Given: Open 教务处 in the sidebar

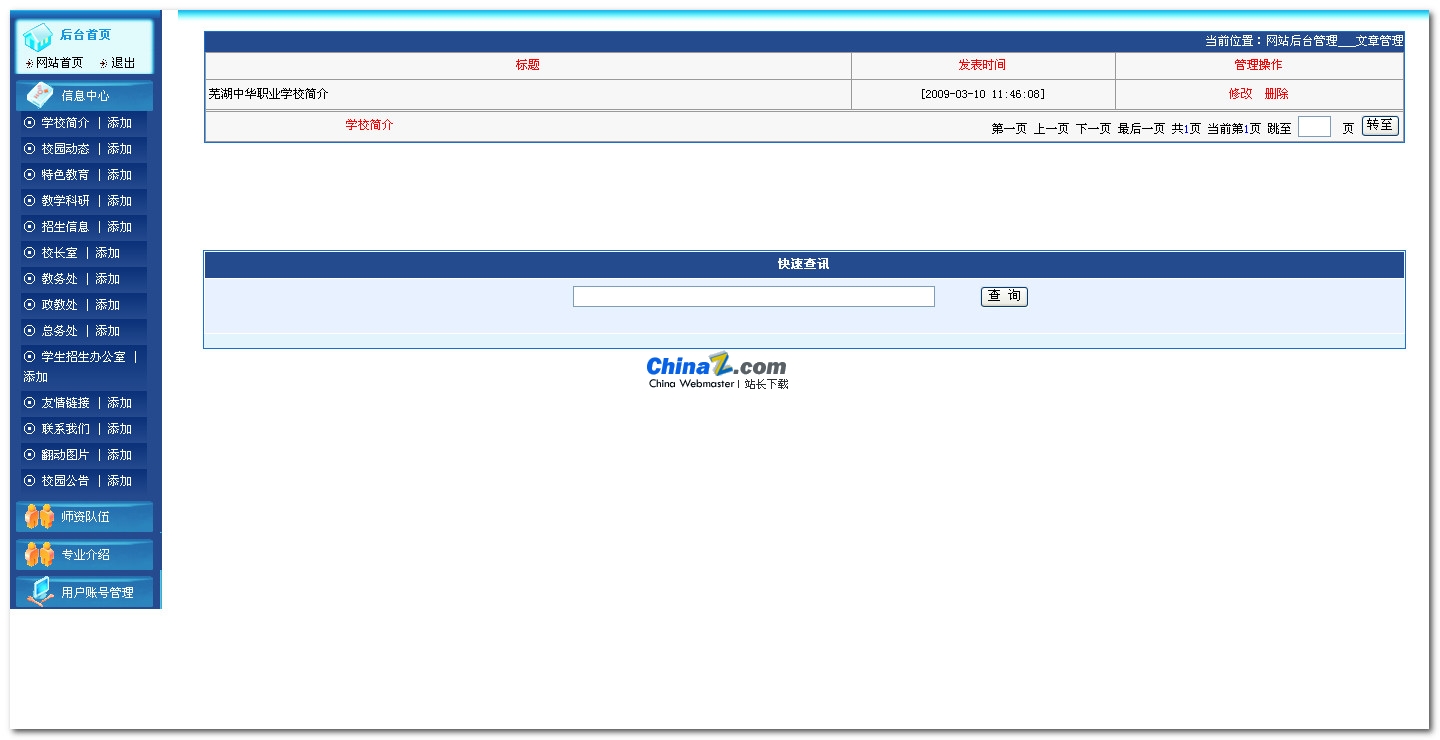Looking at the screenshot, I should point(59,279).
